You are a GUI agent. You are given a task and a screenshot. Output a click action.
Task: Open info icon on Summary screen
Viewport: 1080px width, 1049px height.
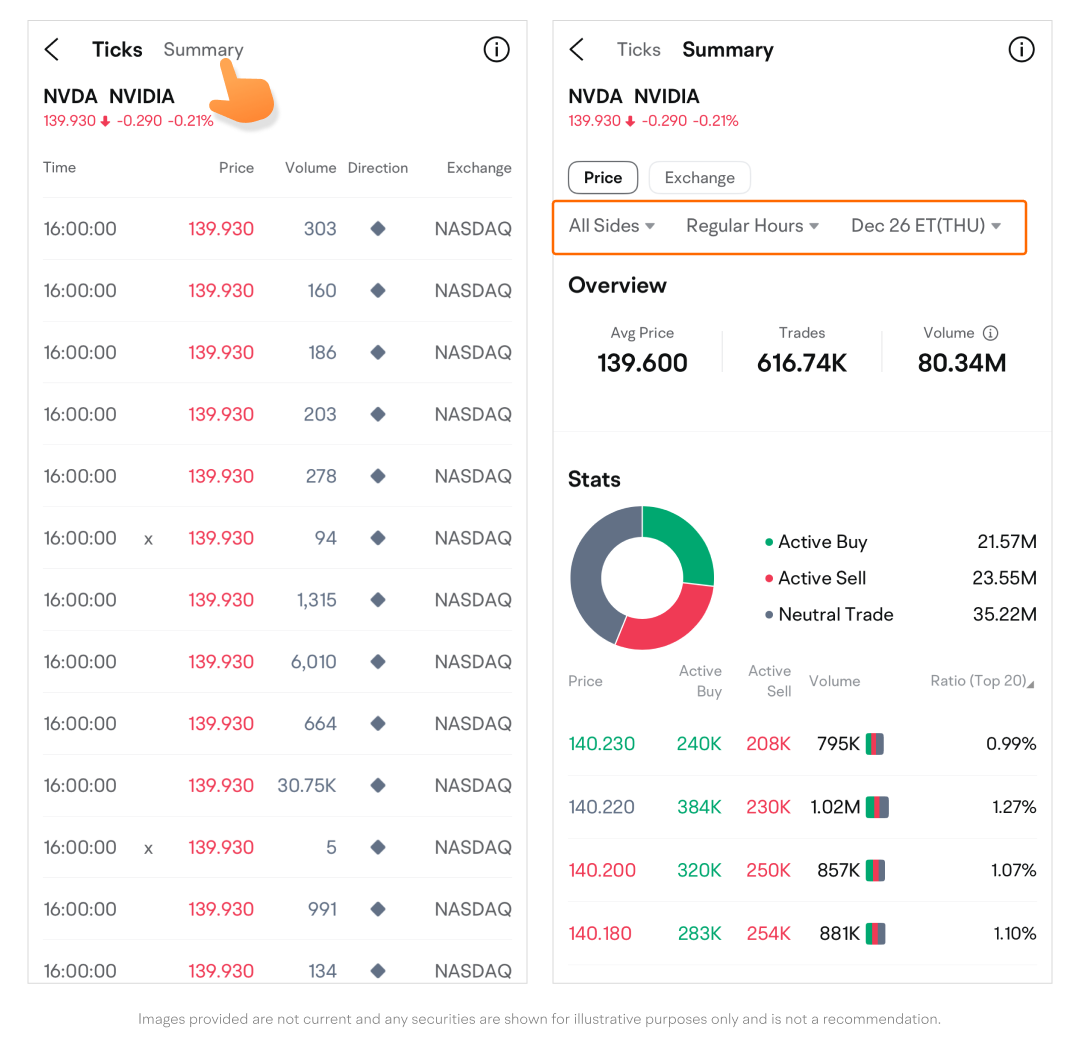tap(1021, 50)
